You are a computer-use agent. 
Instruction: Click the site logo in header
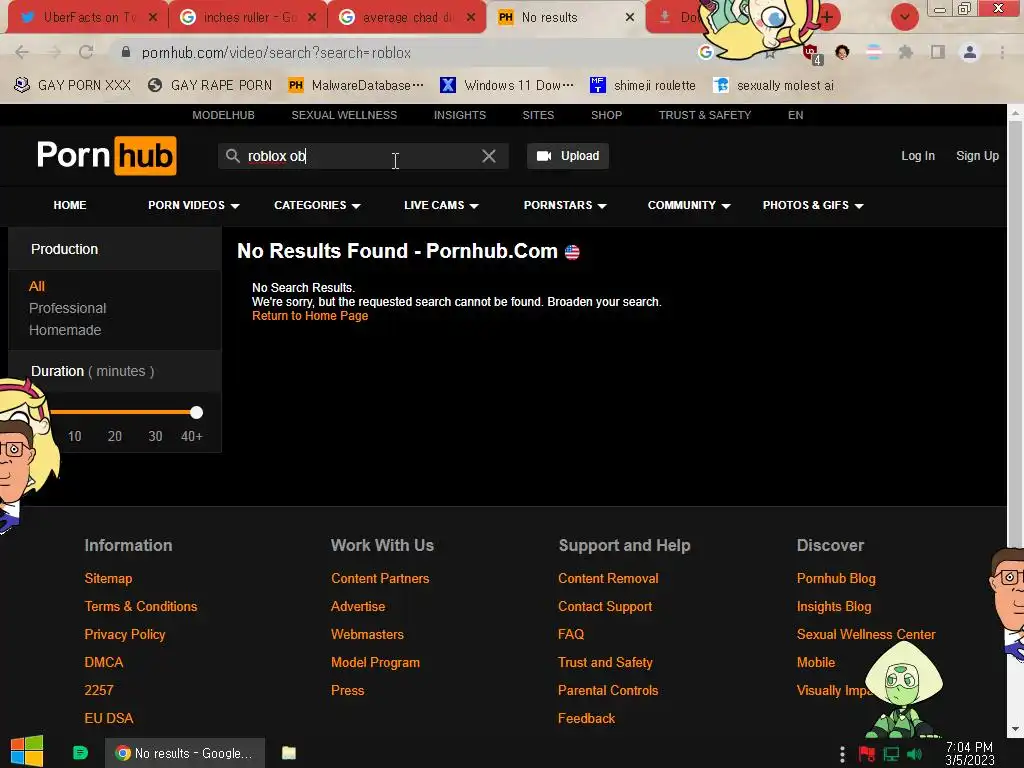point(106,155)
